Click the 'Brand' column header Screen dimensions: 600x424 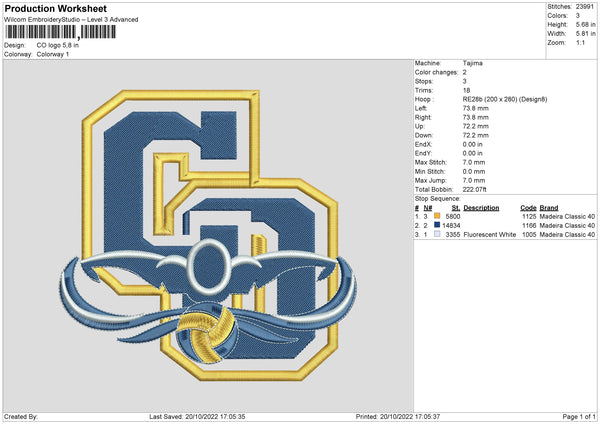pyautogui.click(x=549, y=208)
